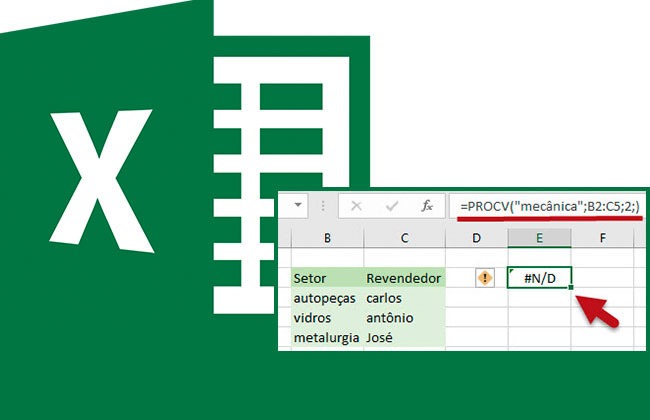Select column E header

[539, 238]
